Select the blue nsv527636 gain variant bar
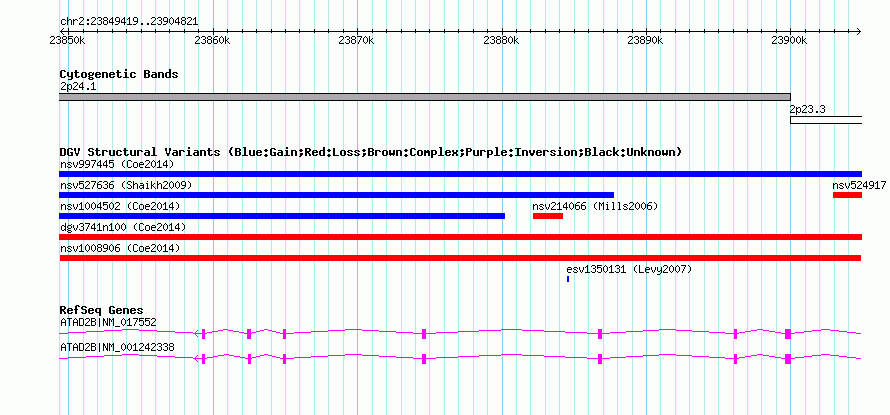The width and height of the screenshot is (890, 415). coord(337,195)
